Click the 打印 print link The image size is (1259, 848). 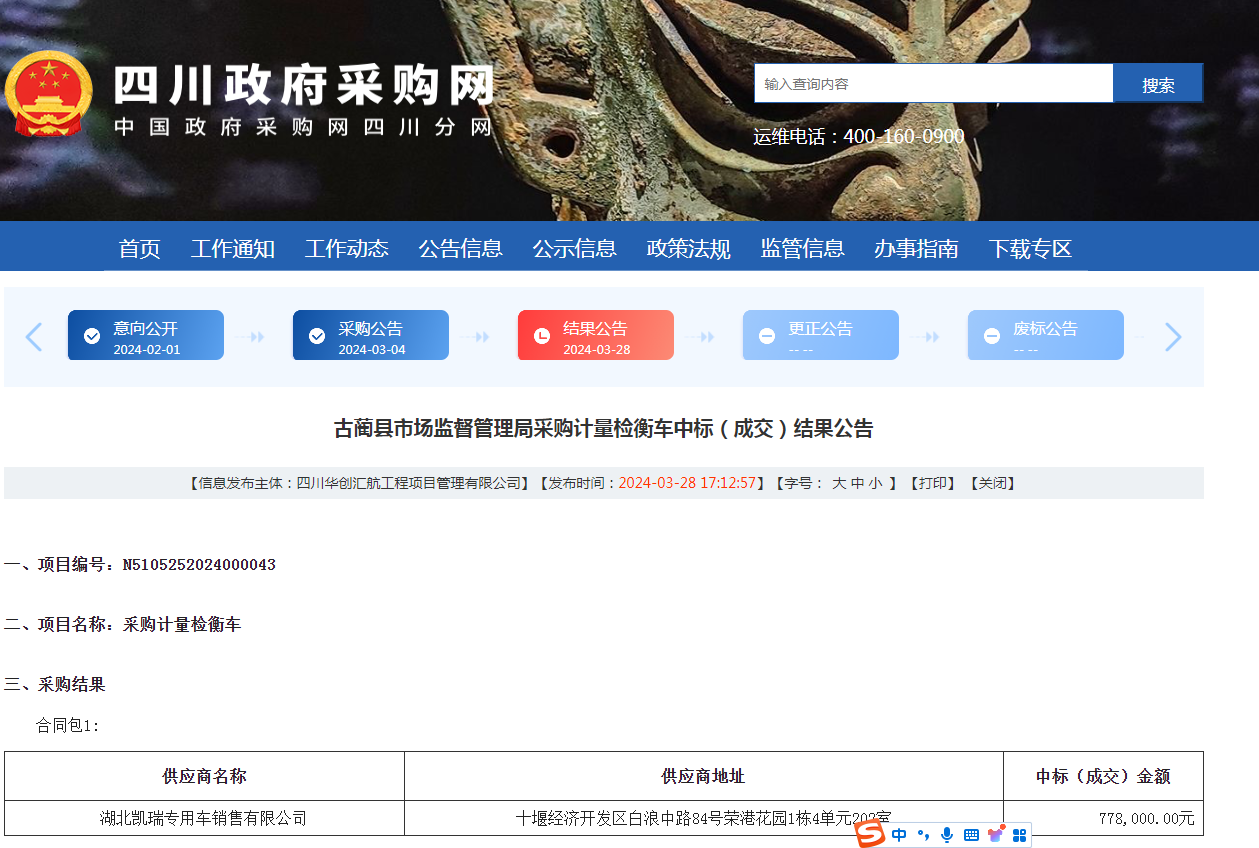(x=931, y=483)
